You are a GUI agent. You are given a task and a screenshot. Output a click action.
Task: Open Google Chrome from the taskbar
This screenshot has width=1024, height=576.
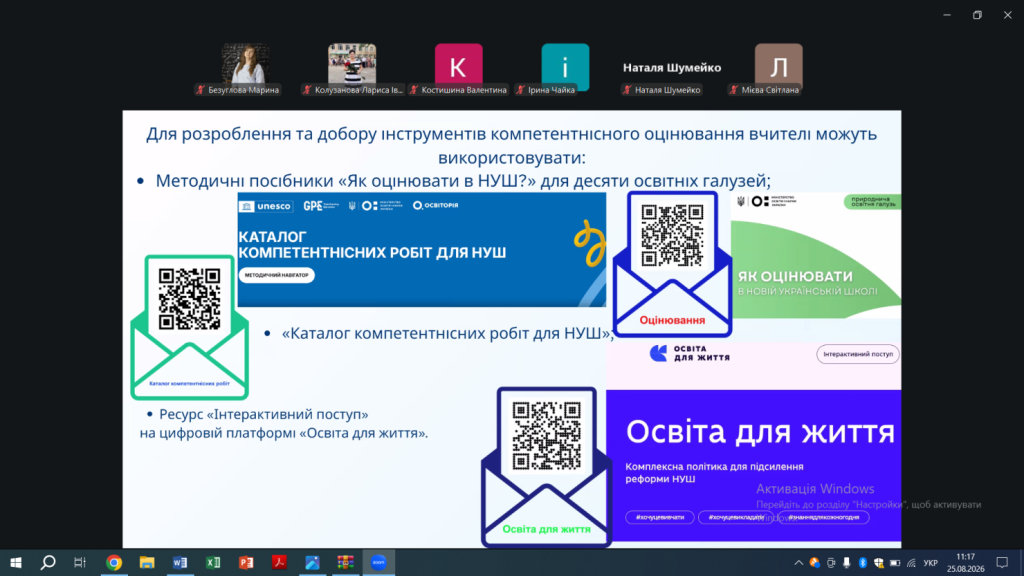(x=114, y=562)
